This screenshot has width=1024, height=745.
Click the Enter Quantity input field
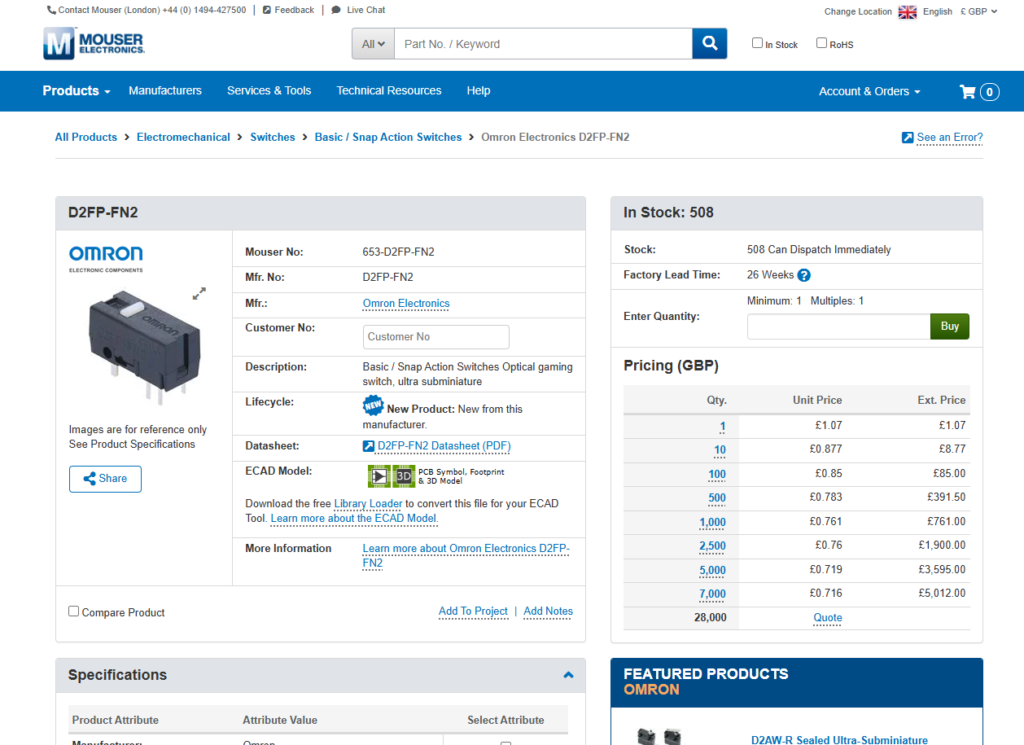[838, 327]
